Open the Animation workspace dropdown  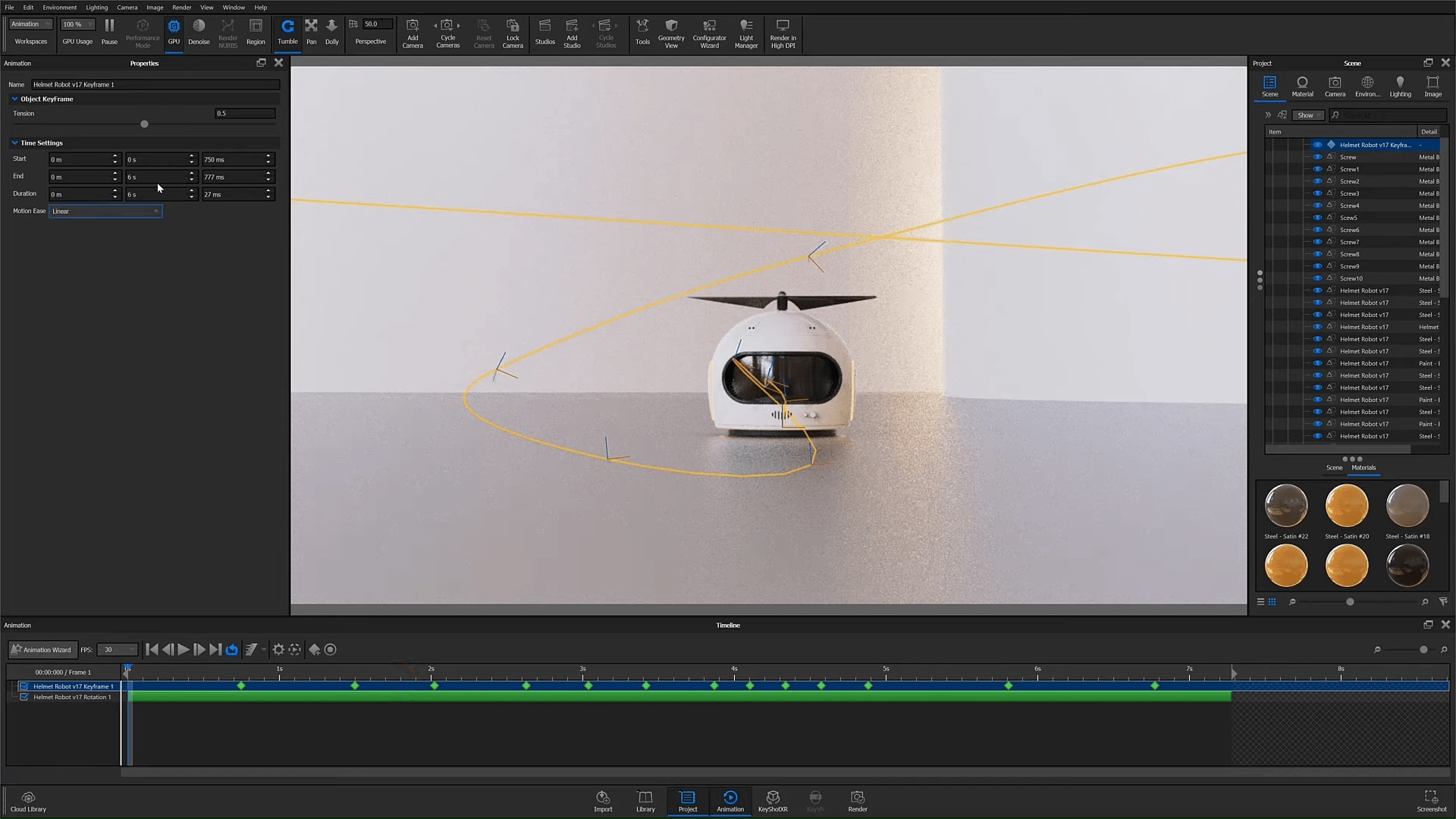point(30,24)
